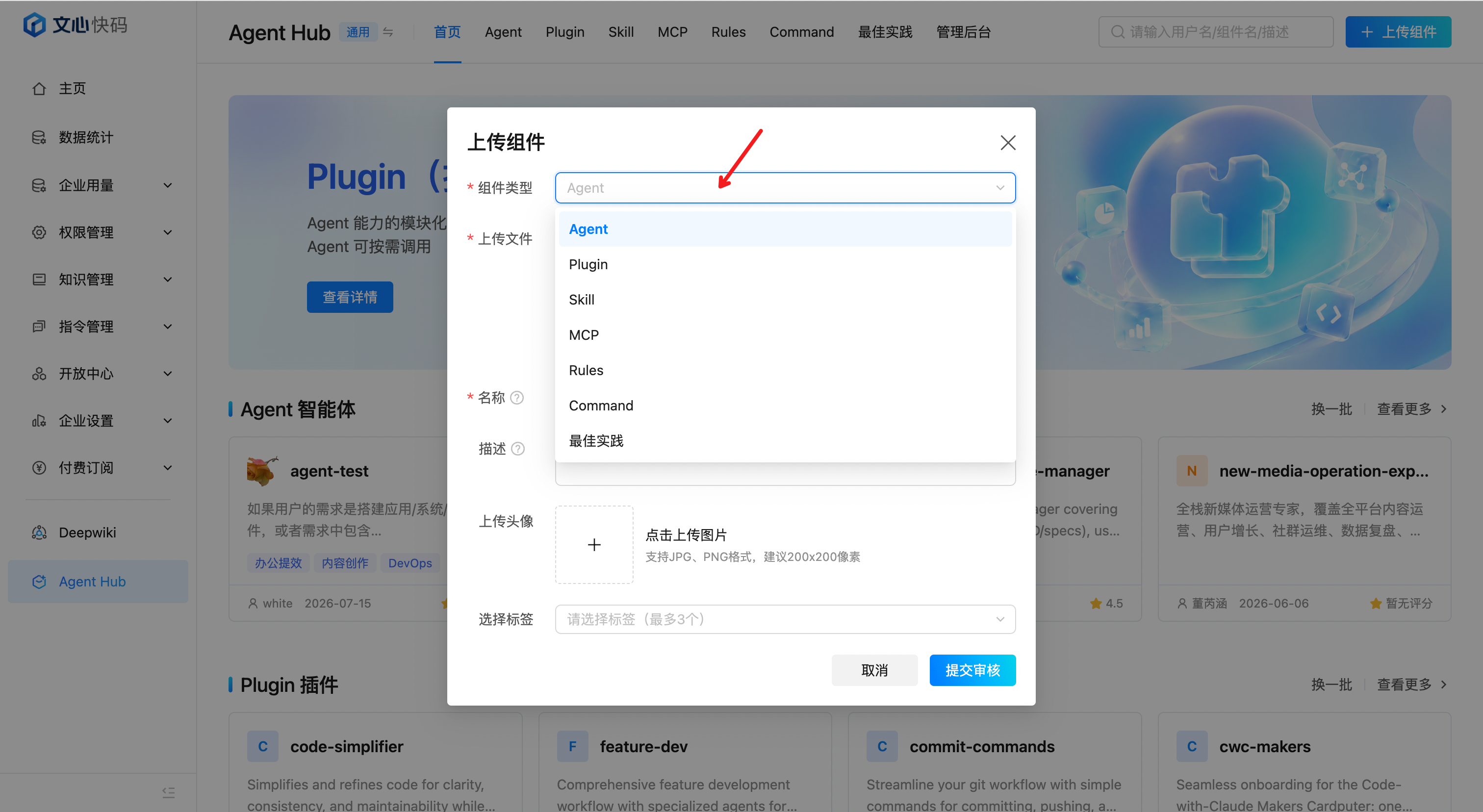Click the 文心快码 logo
This screenshot has height=812, width=1483.
pos(76,25)
